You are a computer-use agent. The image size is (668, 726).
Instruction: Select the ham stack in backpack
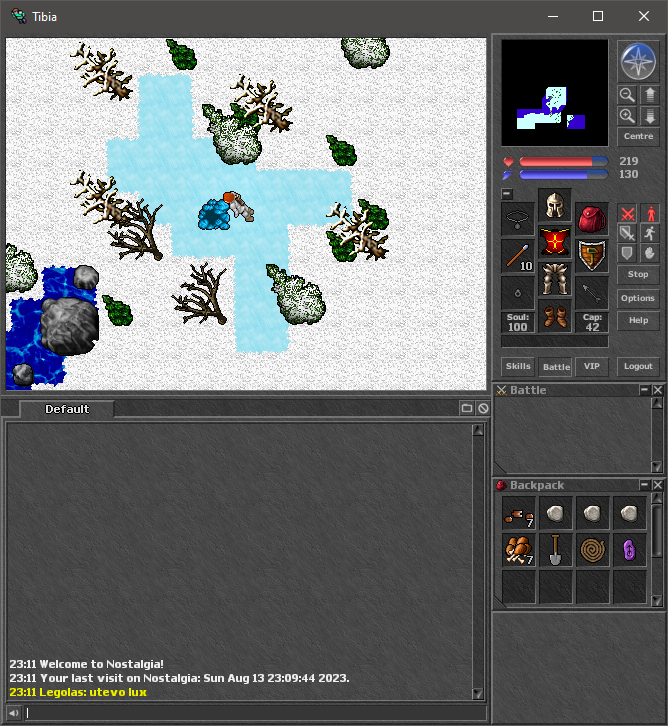pyautogui.click(x=518, y=550)
